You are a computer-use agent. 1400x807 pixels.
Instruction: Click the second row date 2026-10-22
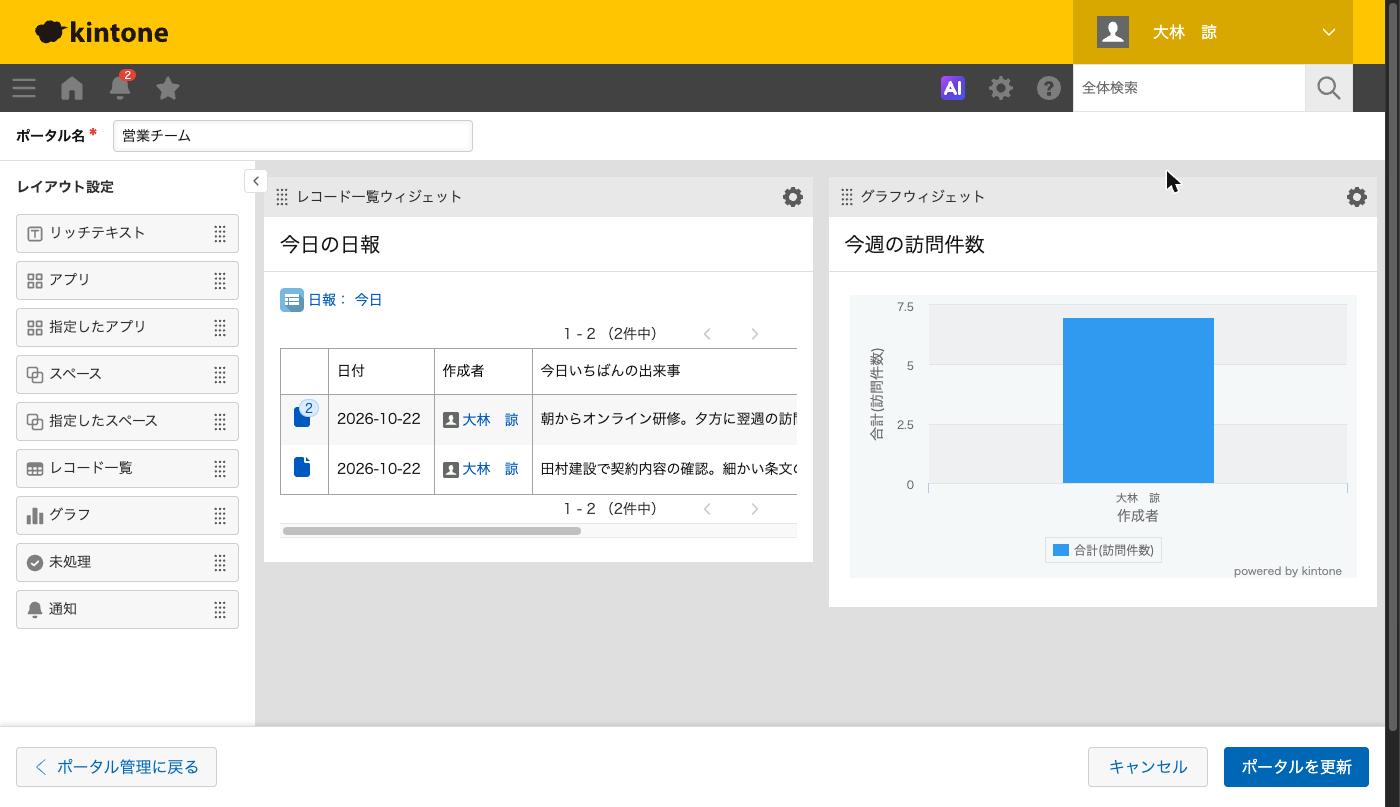(378, 468)
